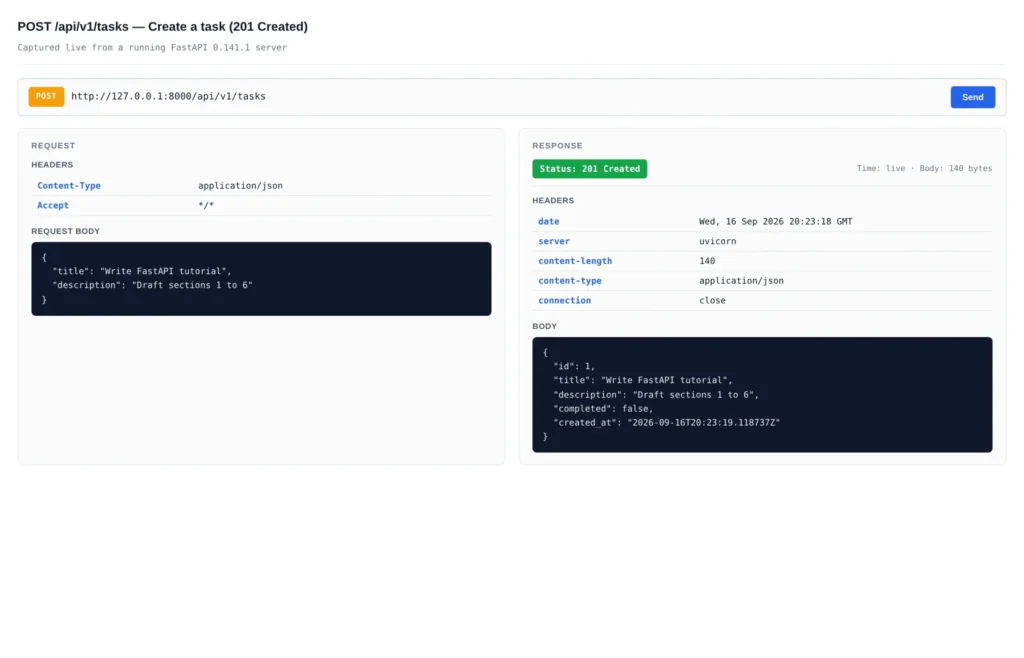The image size is (1024, 658).
Task: Click the Status: 201 Created badge
Action: point(590,169)
